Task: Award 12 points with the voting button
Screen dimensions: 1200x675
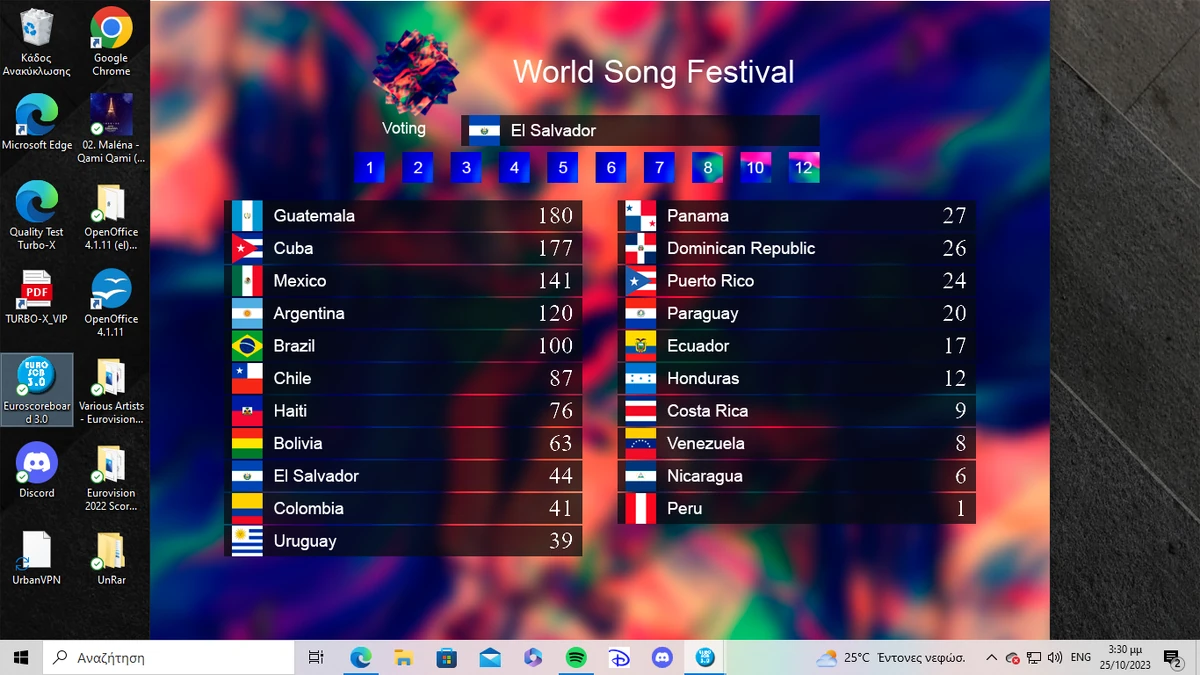Action: [x=803, y=167]
